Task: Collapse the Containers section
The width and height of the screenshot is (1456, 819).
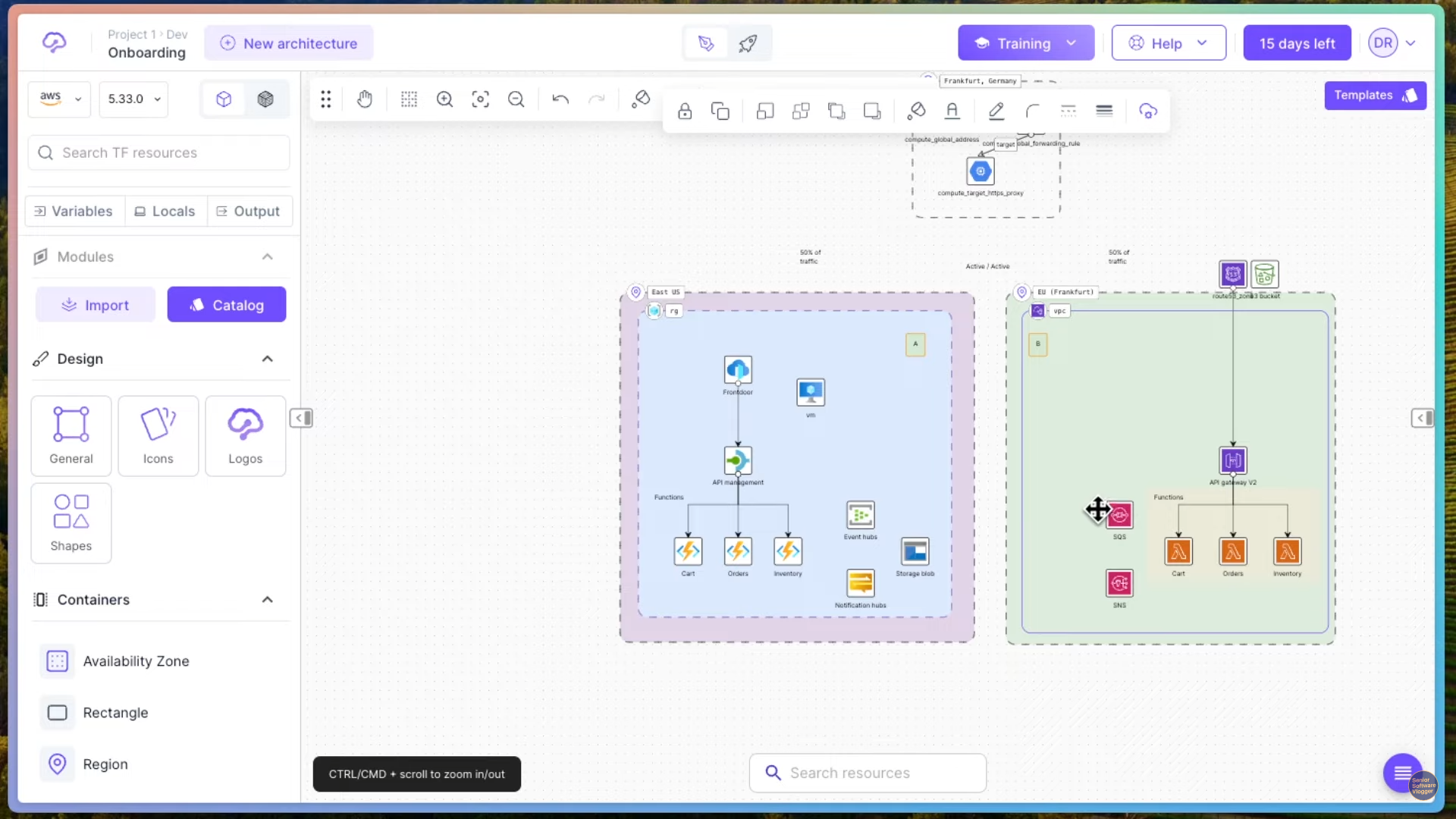Action: pos(268,600)
